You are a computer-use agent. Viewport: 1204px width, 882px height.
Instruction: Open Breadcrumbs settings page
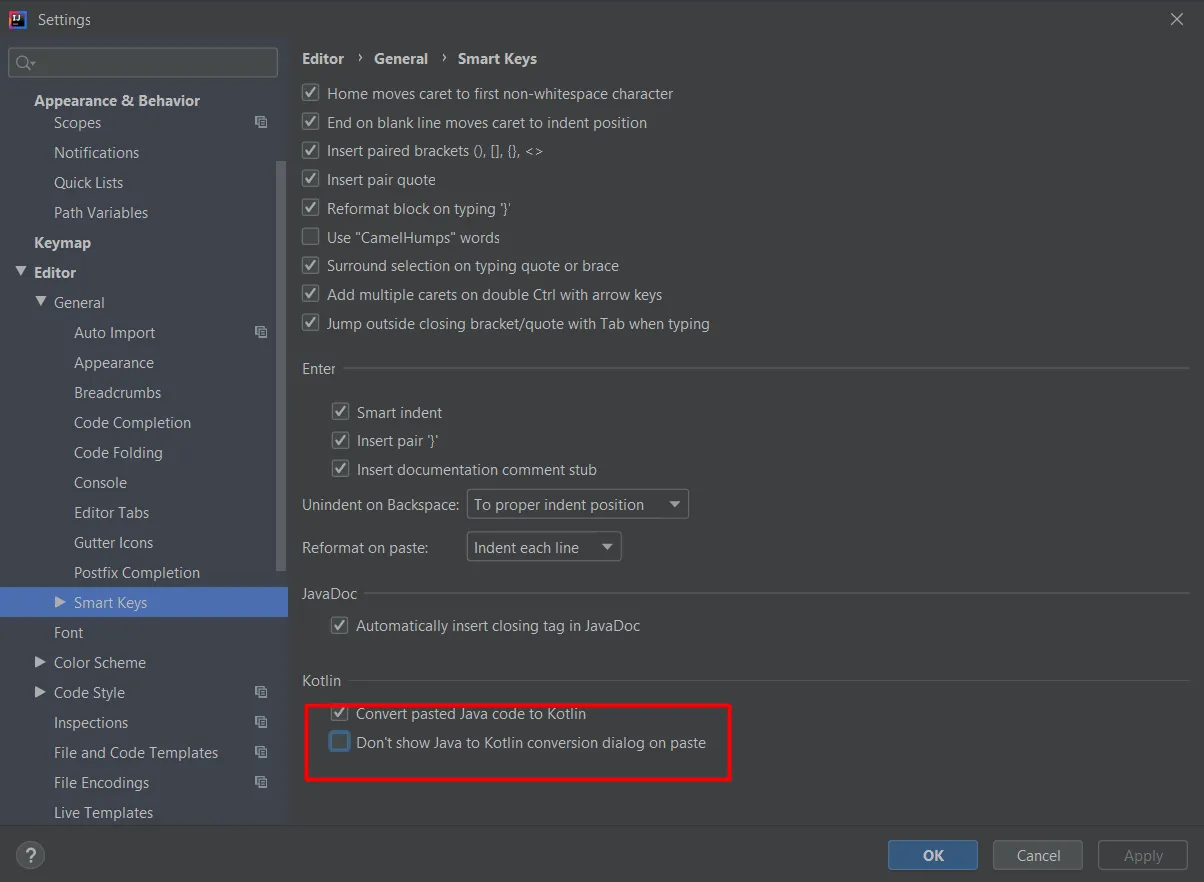tap(117, 393)
